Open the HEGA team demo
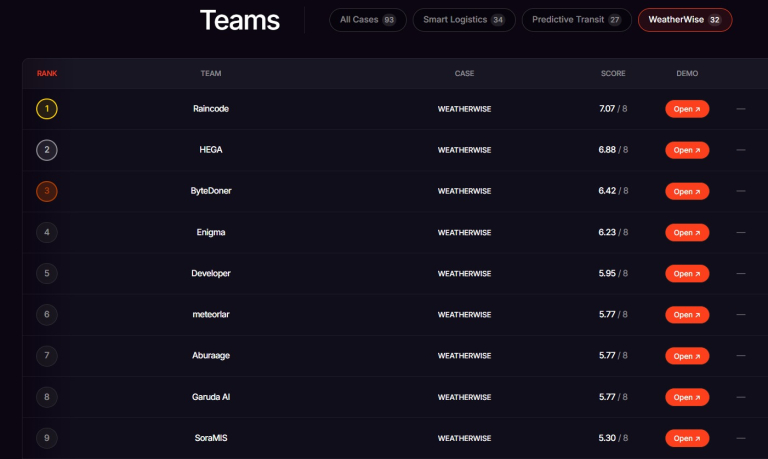The height and width of the screenshot is (459, 768). coord(687,150)
